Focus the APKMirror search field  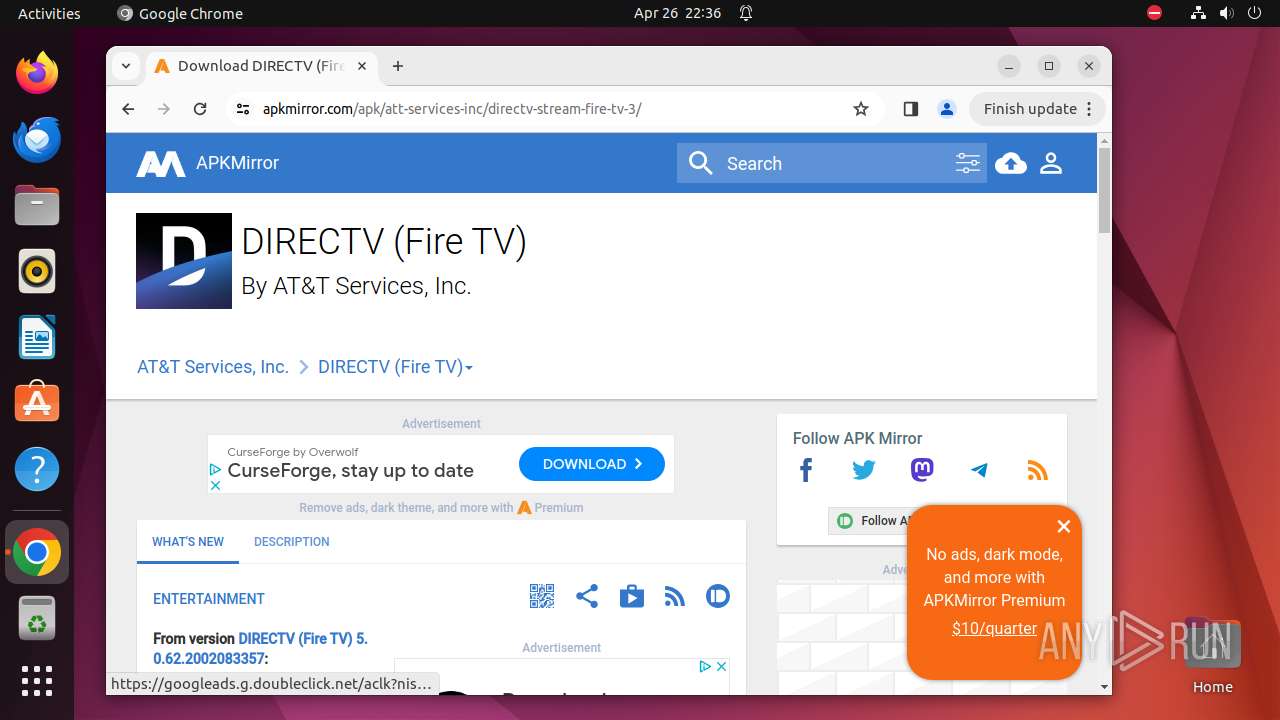point(832,163)
